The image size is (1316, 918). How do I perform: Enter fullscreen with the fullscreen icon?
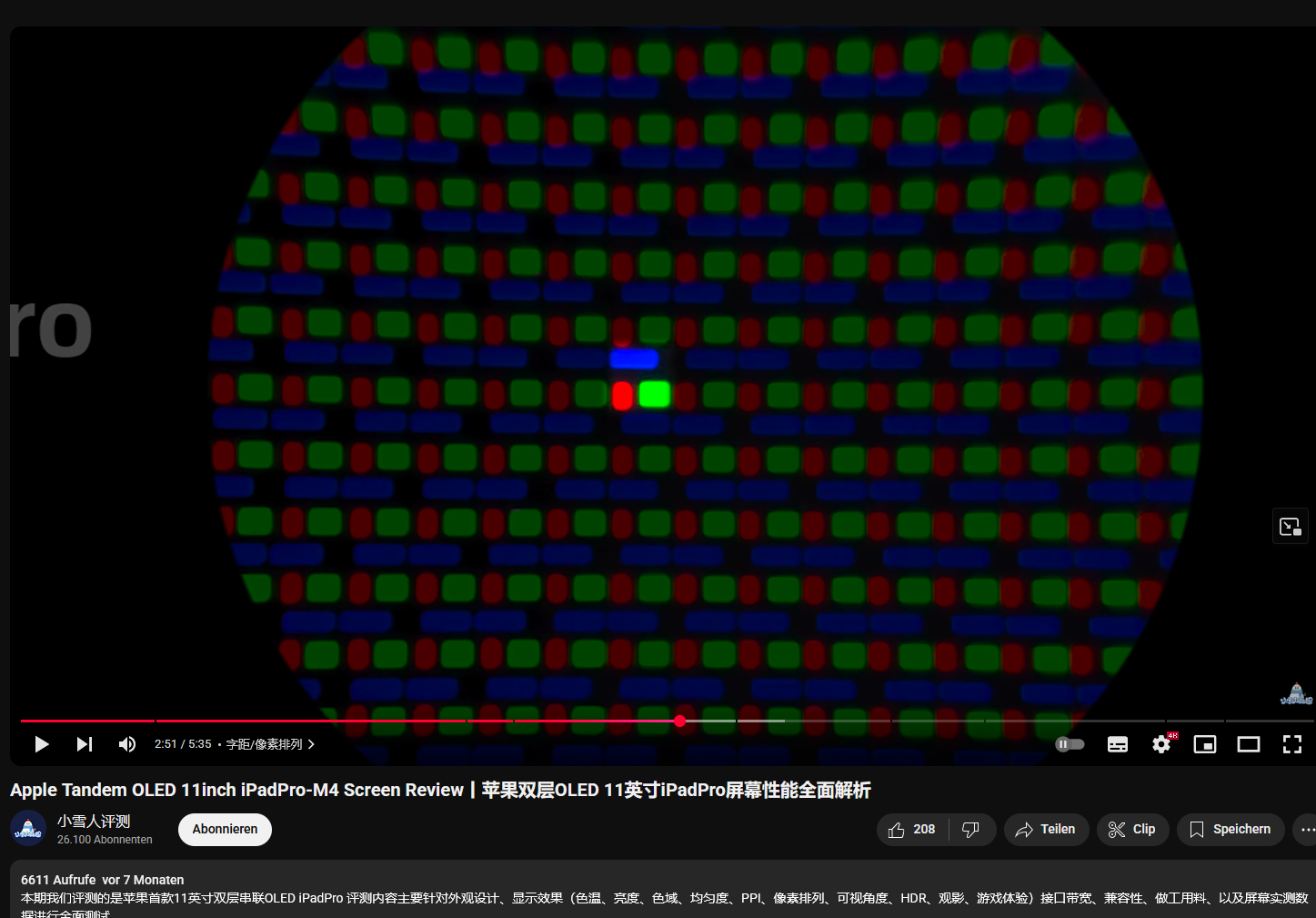pyautogui.click(x=1291, y=743)
